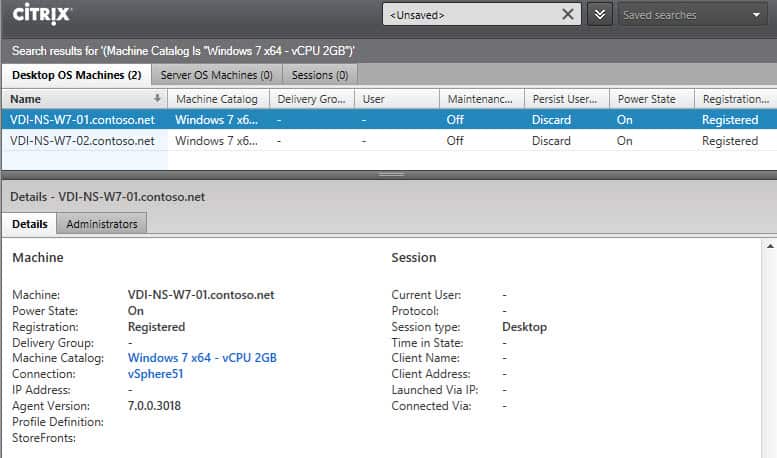This screenshot has width=777, height=458.
Task: Sort by Machine Catalog column
Action: click(x=216, y=99)
